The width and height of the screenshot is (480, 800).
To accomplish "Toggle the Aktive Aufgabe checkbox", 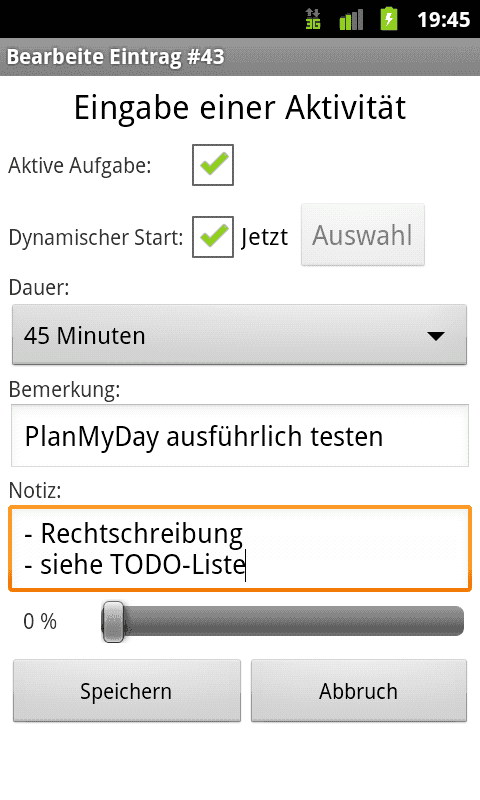I will tap(213, 165).
